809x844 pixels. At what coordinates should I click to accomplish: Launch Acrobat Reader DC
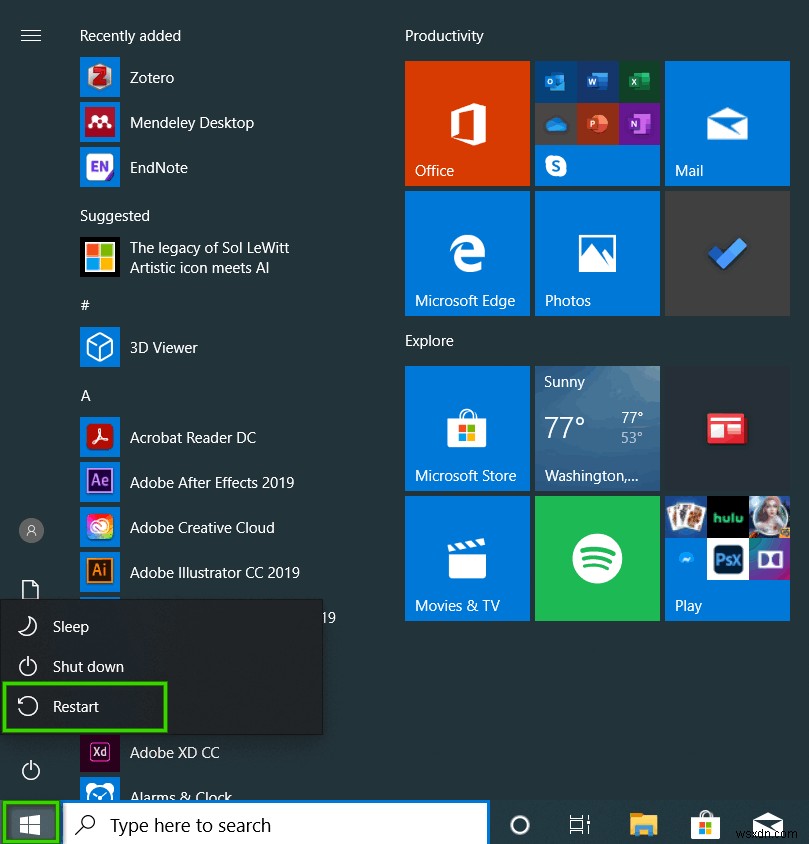[x=194, y=437]
